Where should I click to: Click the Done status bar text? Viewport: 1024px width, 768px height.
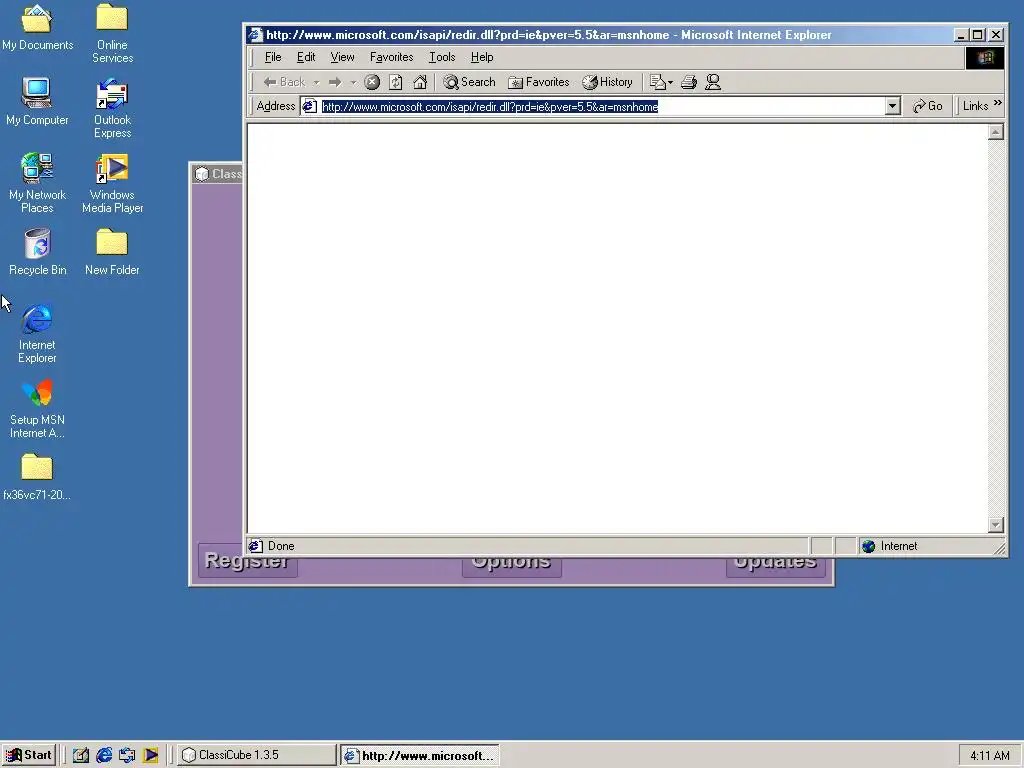[x=281, y=547]
